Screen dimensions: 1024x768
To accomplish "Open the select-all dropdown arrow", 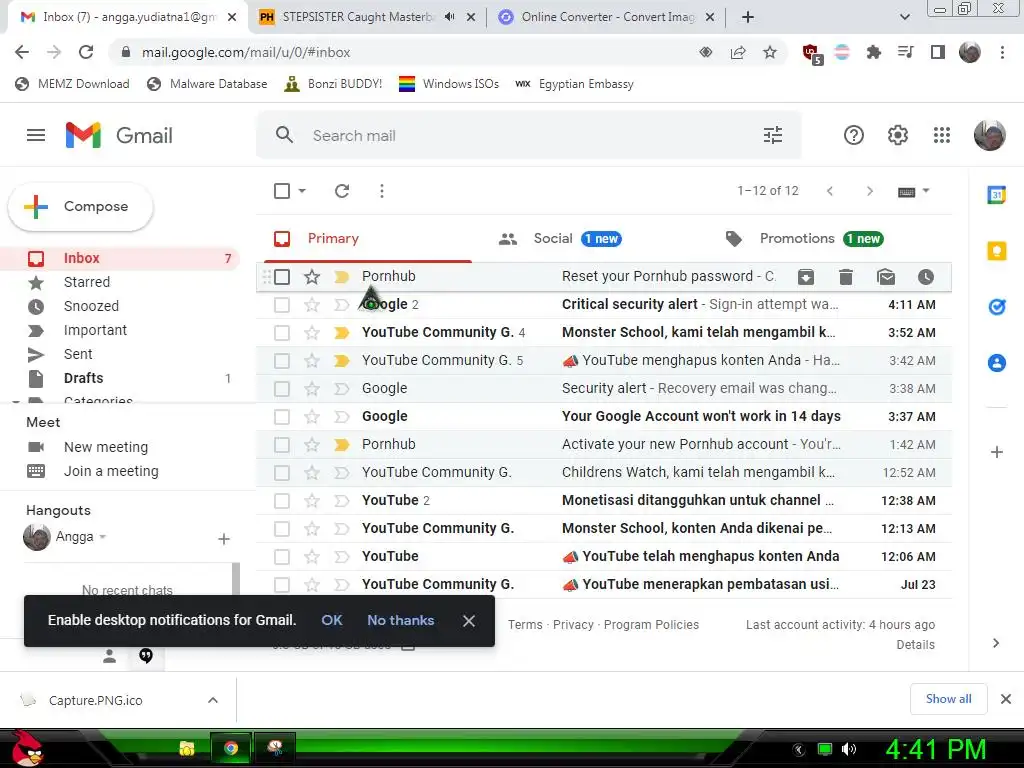I will click(x=302, y=191).
